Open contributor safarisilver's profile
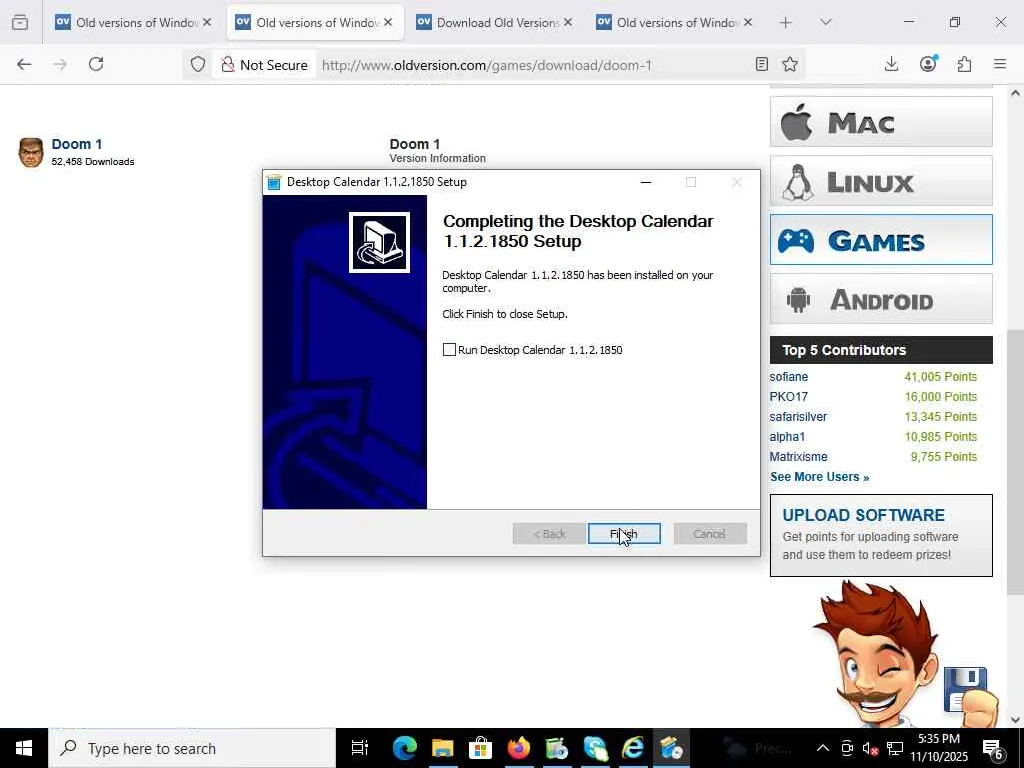The height and width of the screenshot is (768, 1024). pyautogui.click(x=798, y=417)
